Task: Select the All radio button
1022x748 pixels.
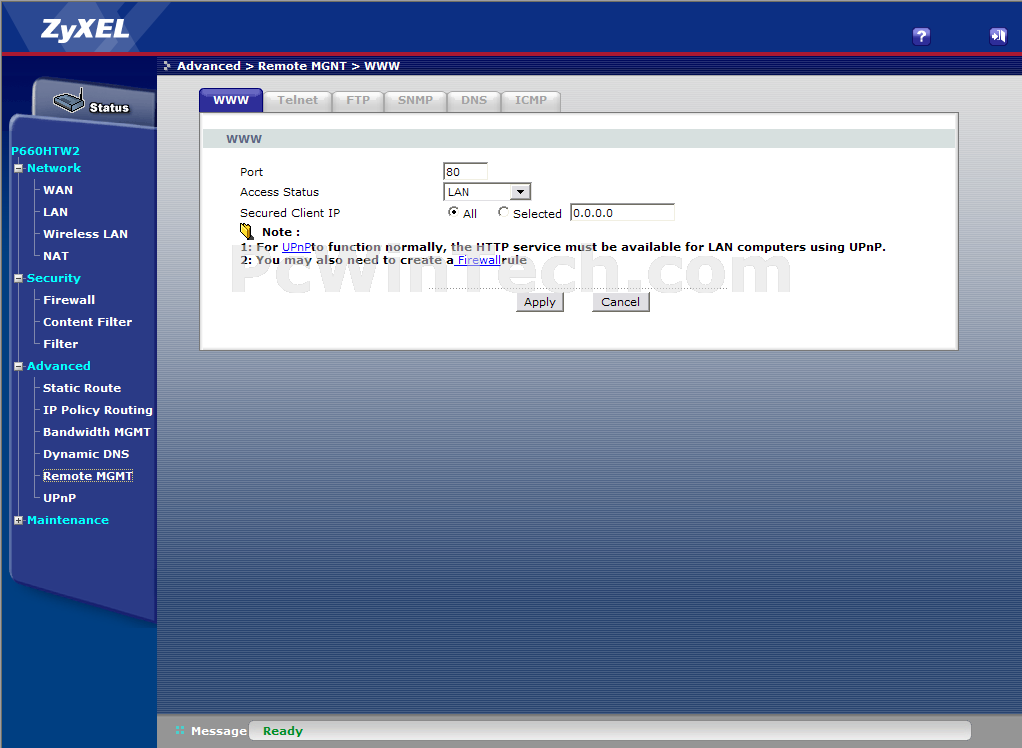Action: tap(453, 212)
